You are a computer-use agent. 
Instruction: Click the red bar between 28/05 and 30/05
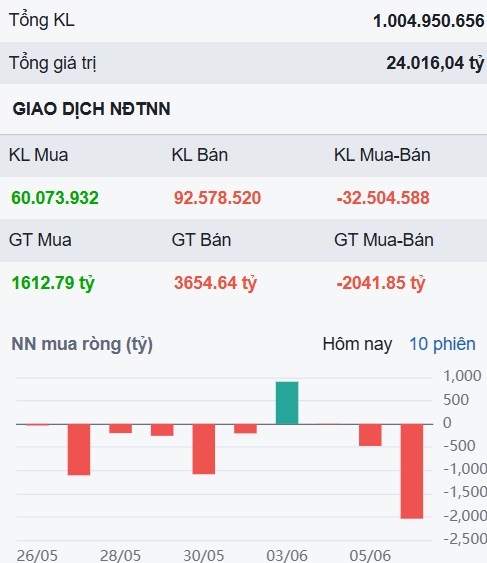click(x=162, y=430)
